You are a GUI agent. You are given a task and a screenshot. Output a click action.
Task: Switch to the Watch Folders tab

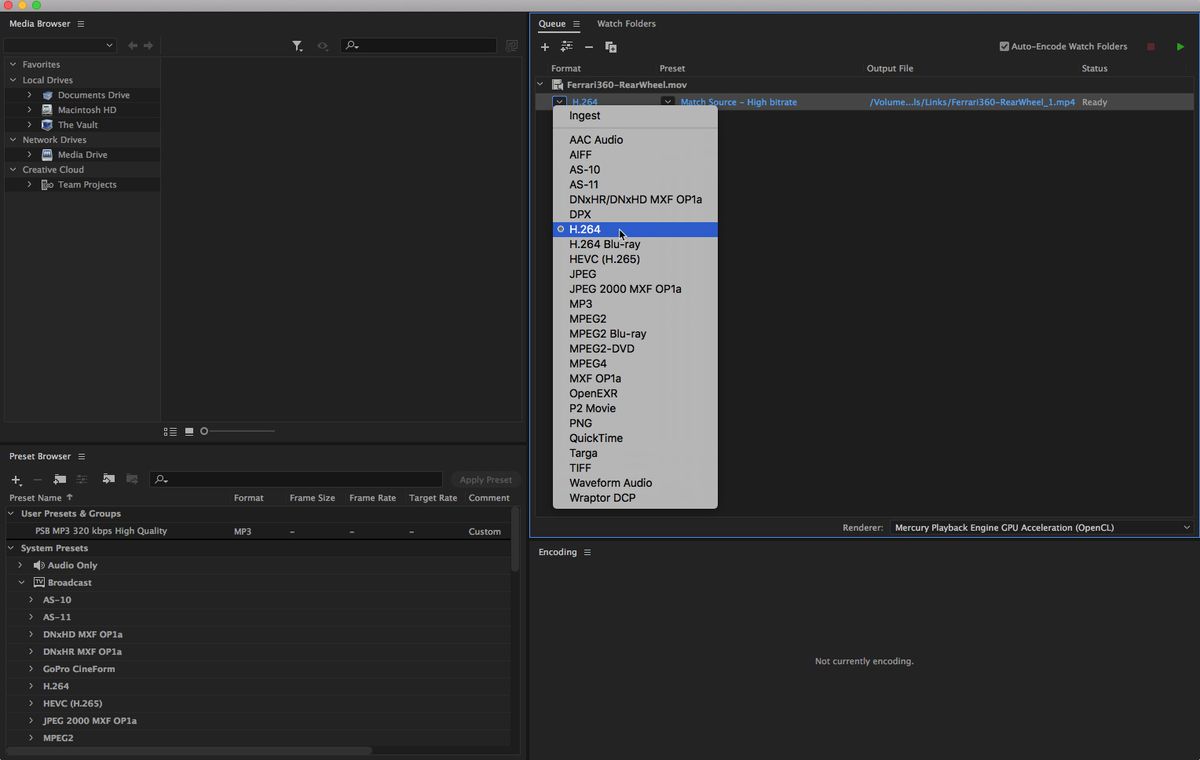point(626,23)
